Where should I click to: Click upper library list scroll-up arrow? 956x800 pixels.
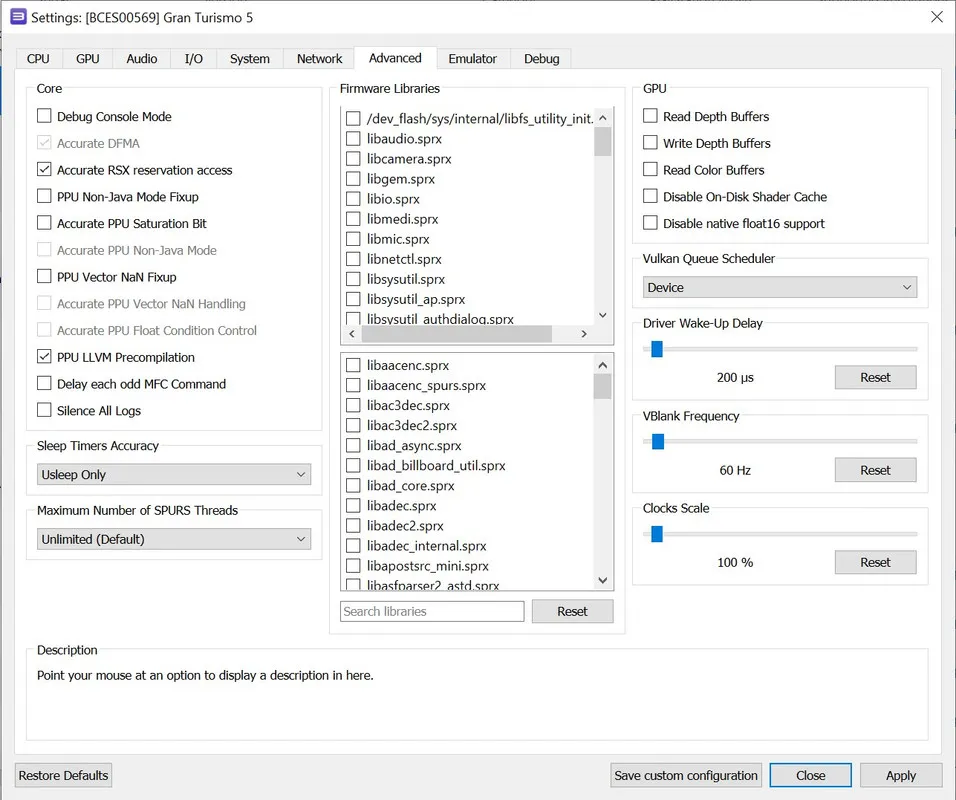tap(602, 118)
